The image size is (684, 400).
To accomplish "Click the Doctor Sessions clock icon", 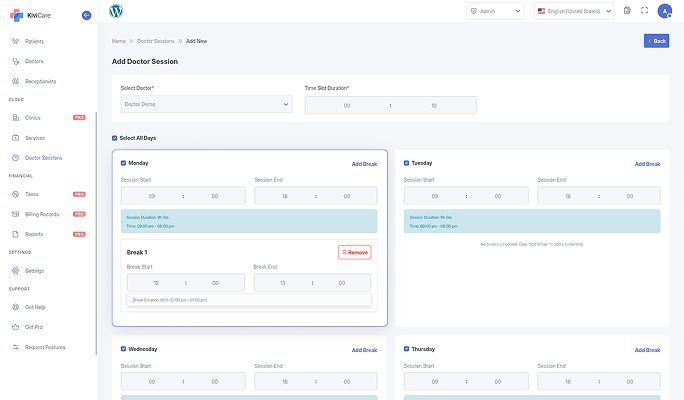I will click(16, 157).
